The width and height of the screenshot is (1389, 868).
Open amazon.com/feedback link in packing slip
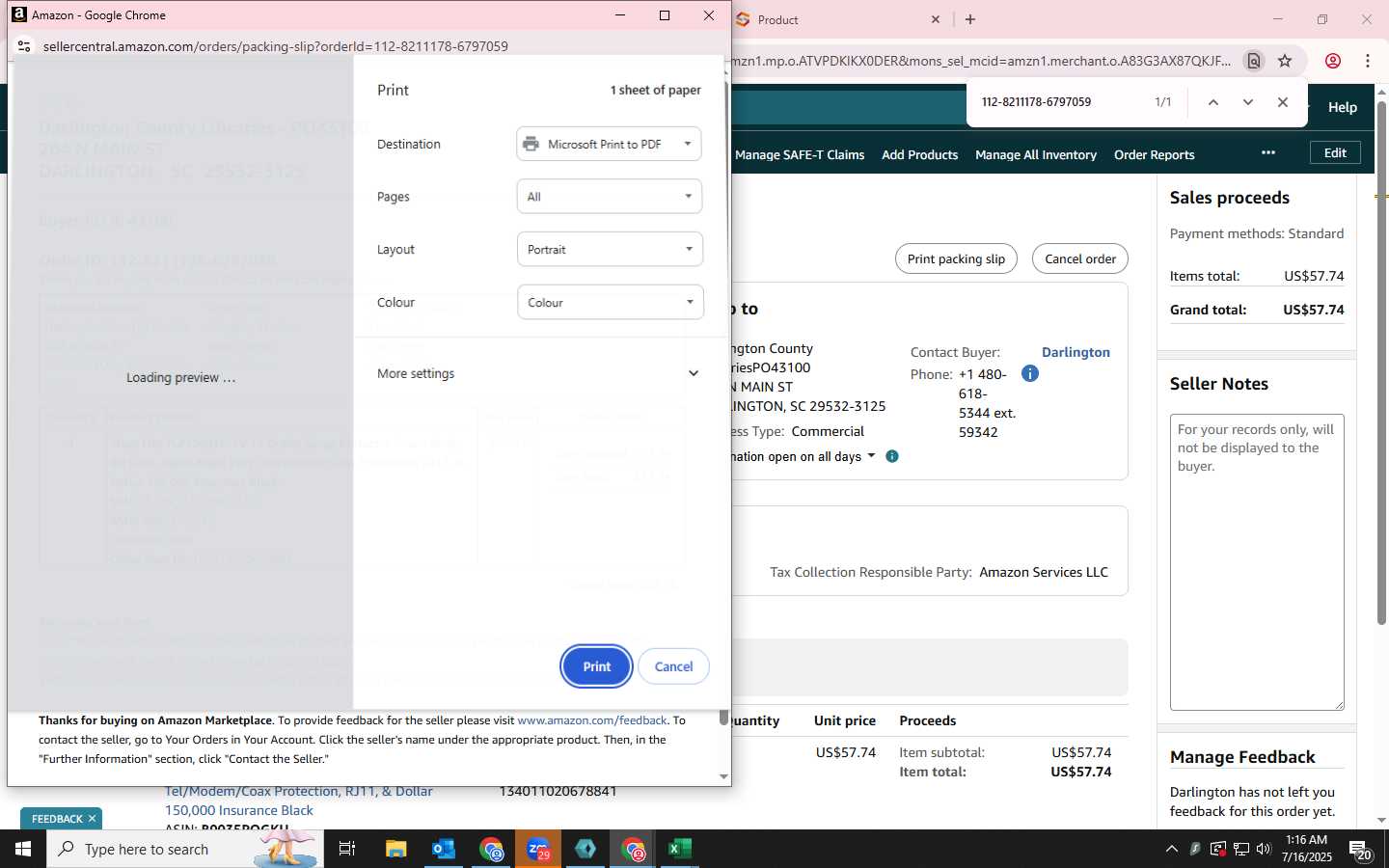(x=592, y=720)
